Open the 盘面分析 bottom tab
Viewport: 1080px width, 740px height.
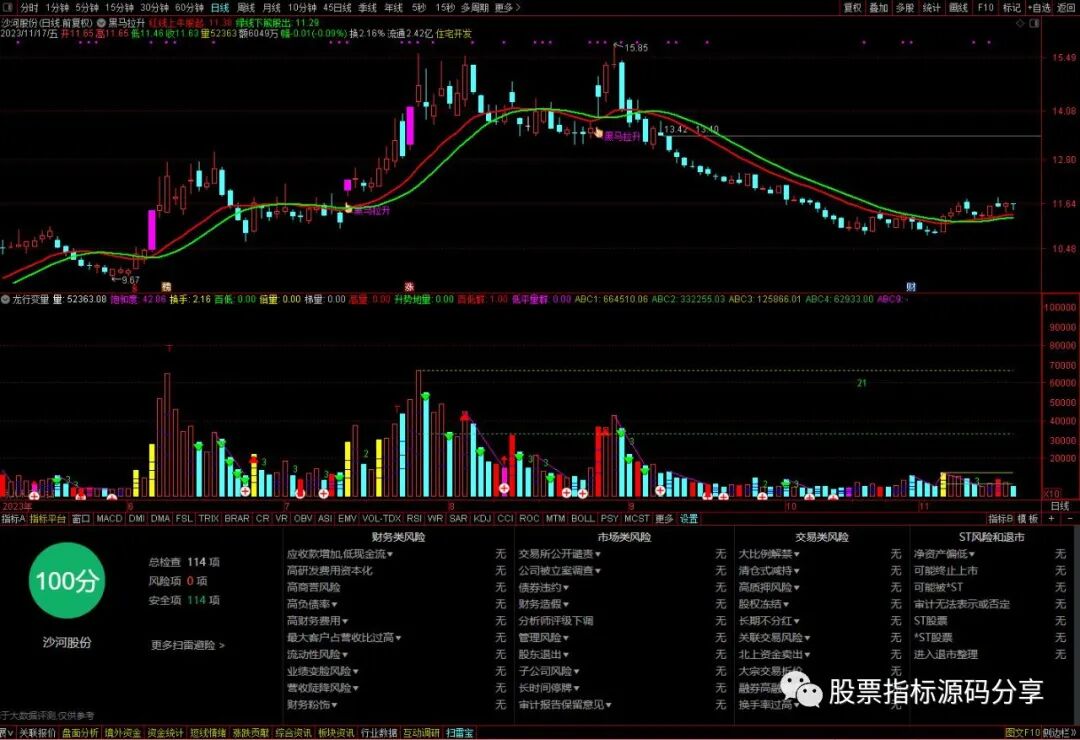click(x=81, y=733)
